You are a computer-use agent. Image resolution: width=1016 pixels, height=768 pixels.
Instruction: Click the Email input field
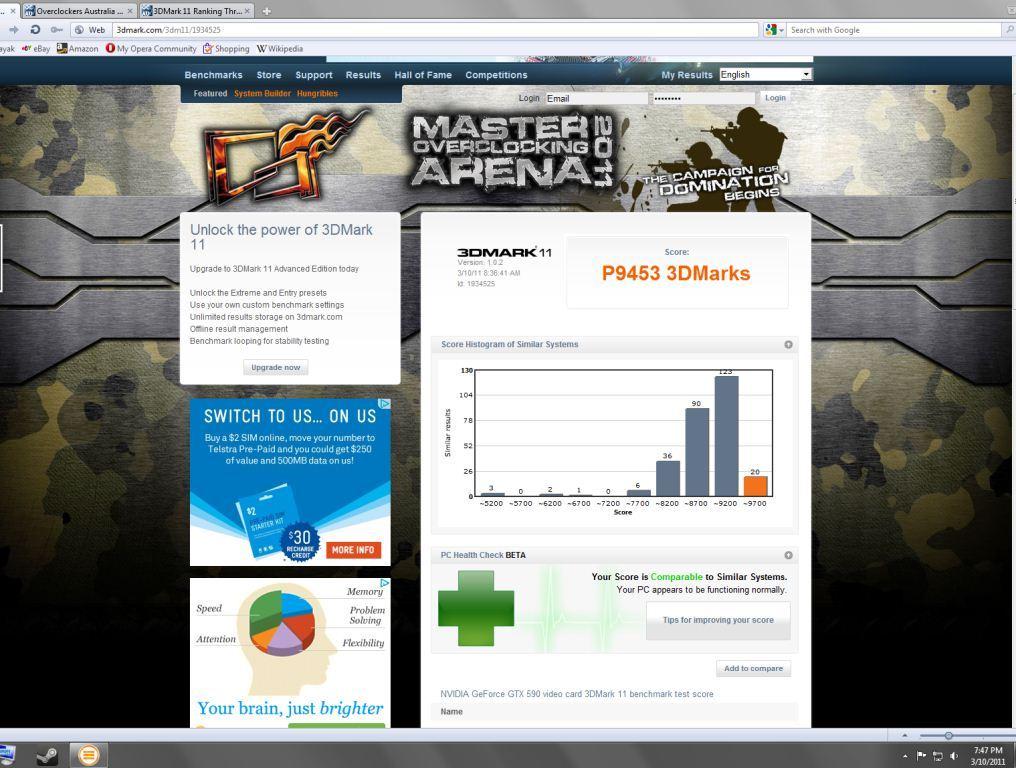596,99
